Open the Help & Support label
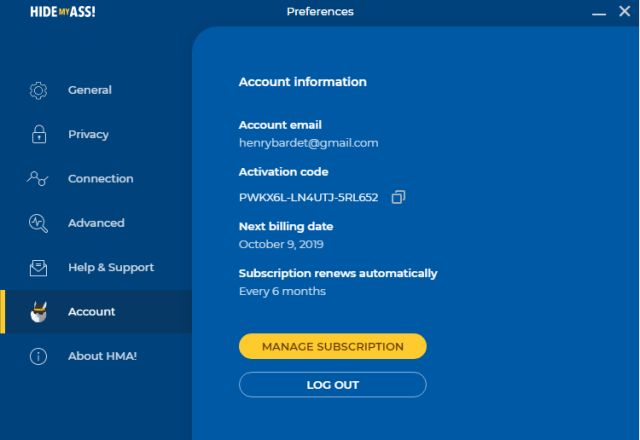The image size is (640, 440). 111,267
